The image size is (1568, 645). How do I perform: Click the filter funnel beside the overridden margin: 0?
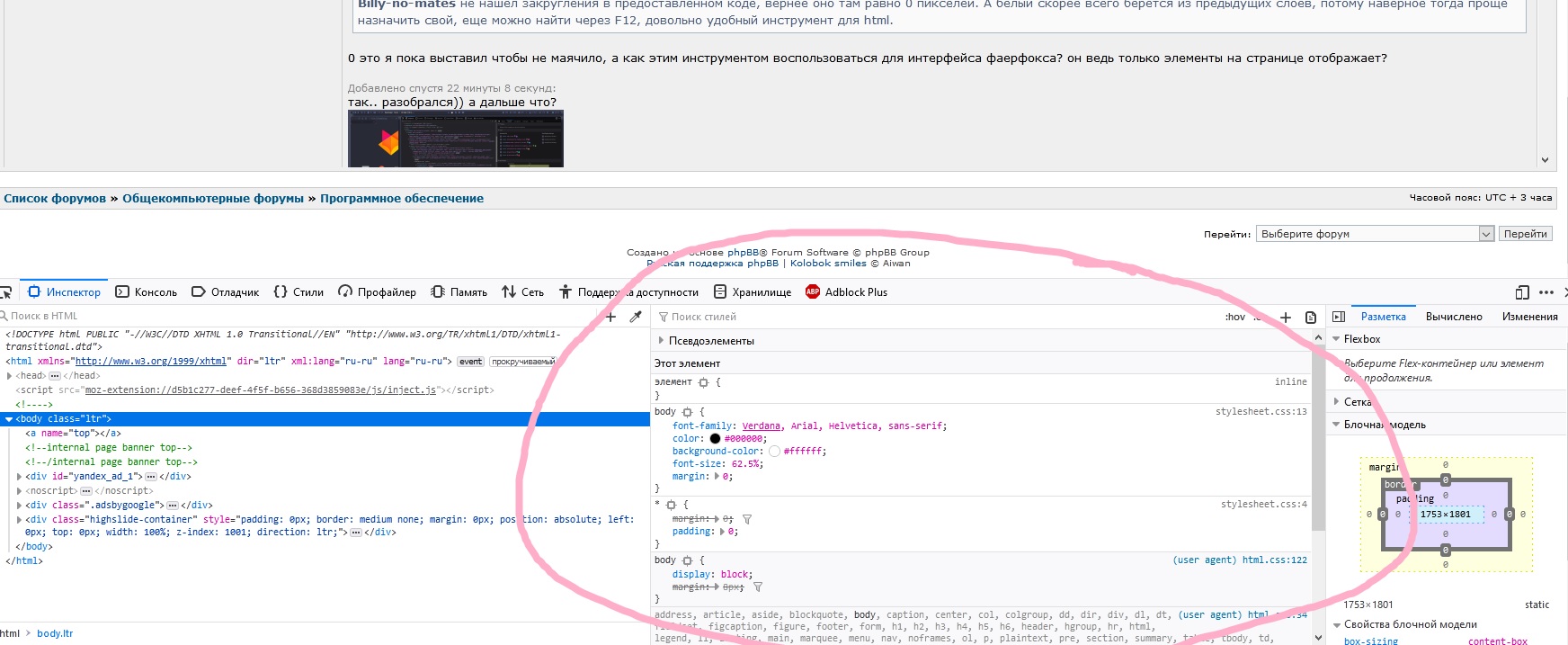point(747,519)
